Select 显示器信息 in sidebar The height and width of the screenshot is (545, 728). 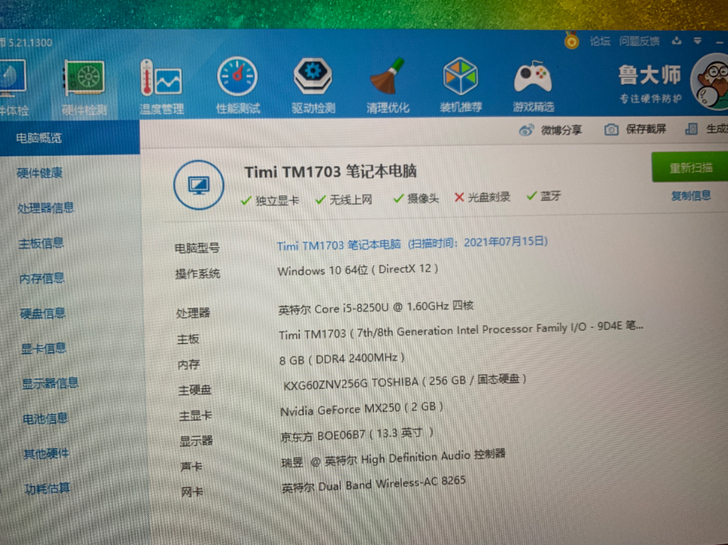[50, 383]
